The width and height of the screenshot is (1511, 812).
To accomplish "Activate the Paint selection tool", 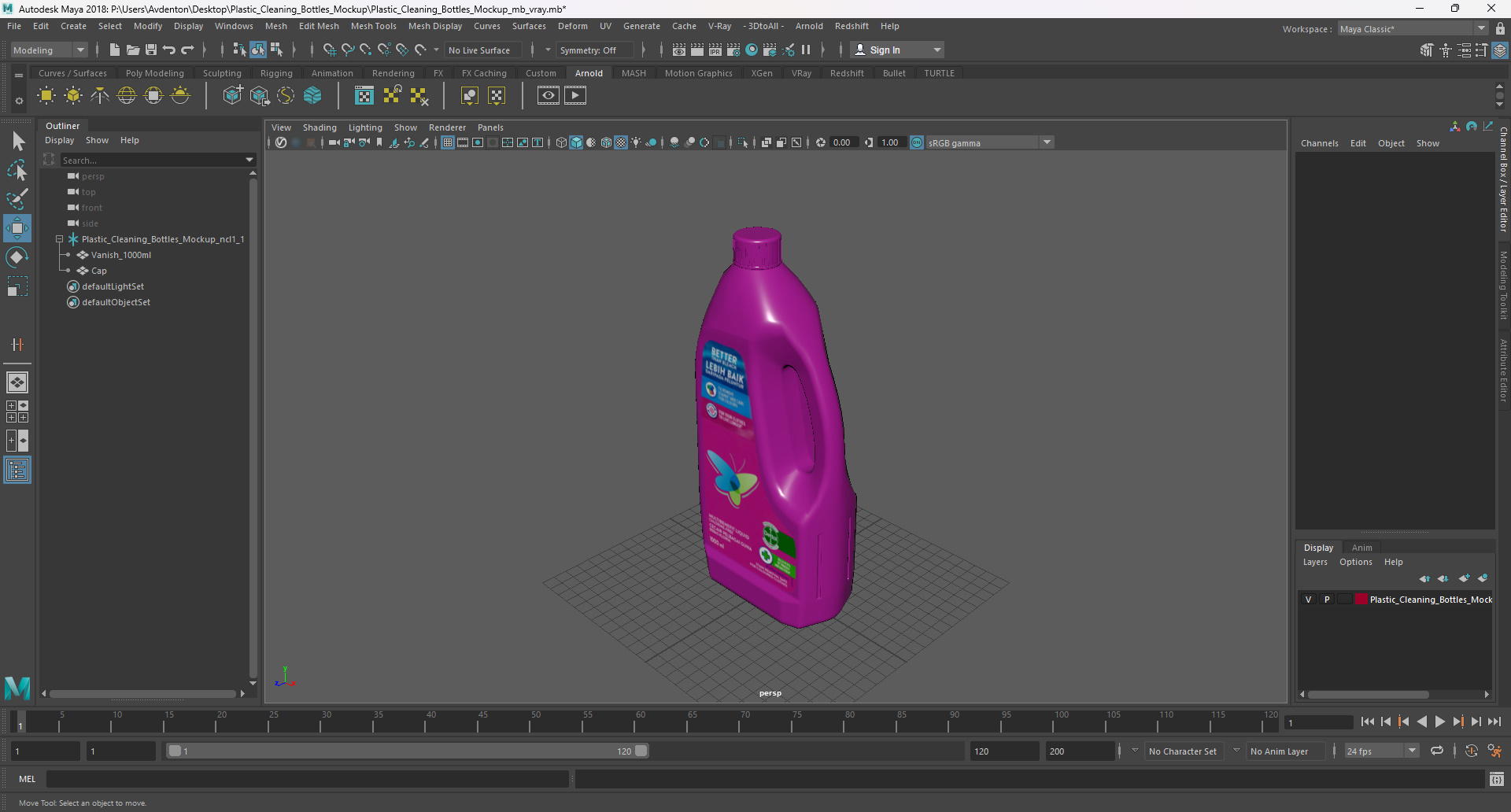I will 17,198.
